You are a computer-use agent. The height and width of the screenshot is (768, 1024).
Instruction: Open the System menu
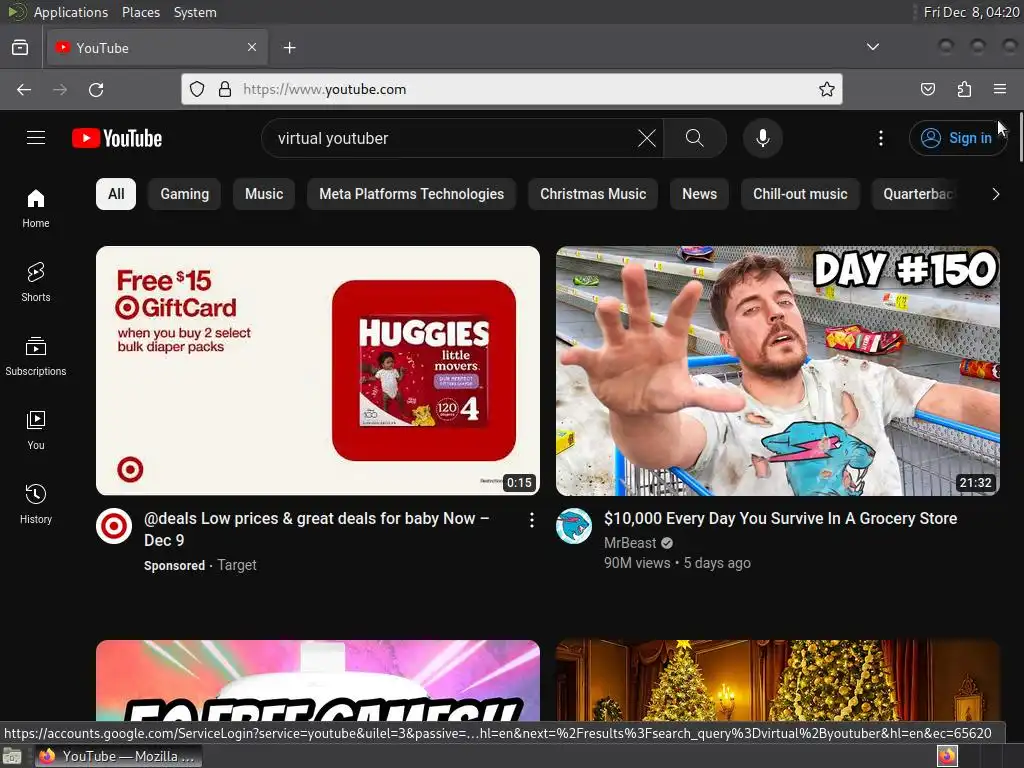(195, 12)
